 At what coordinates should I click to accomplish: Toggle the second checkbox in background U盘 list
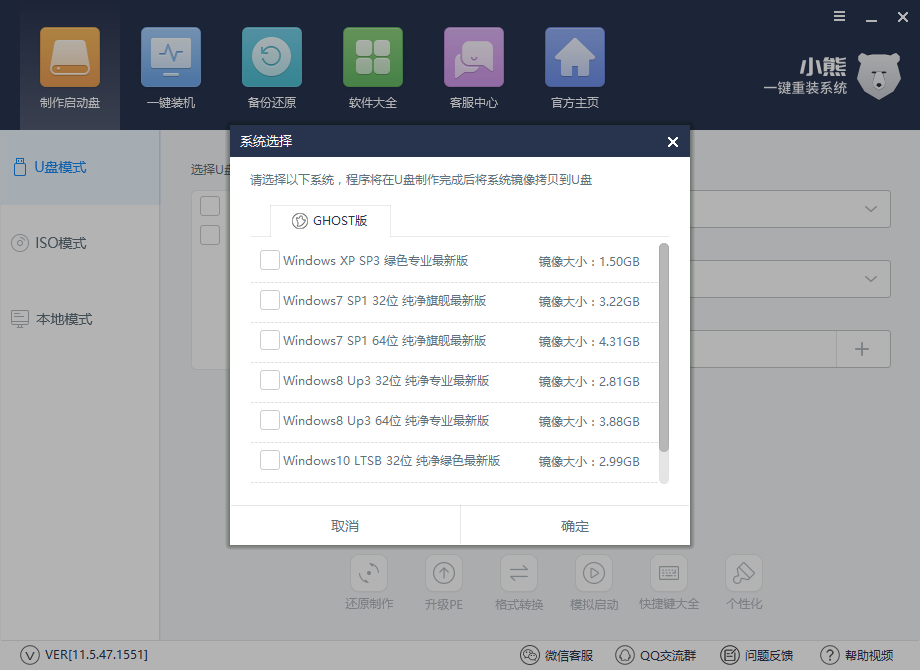pos(210,235)
